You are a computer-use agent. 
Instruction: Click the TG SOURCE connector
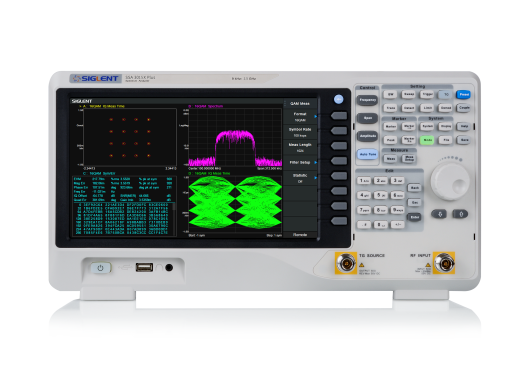point(346,263)
